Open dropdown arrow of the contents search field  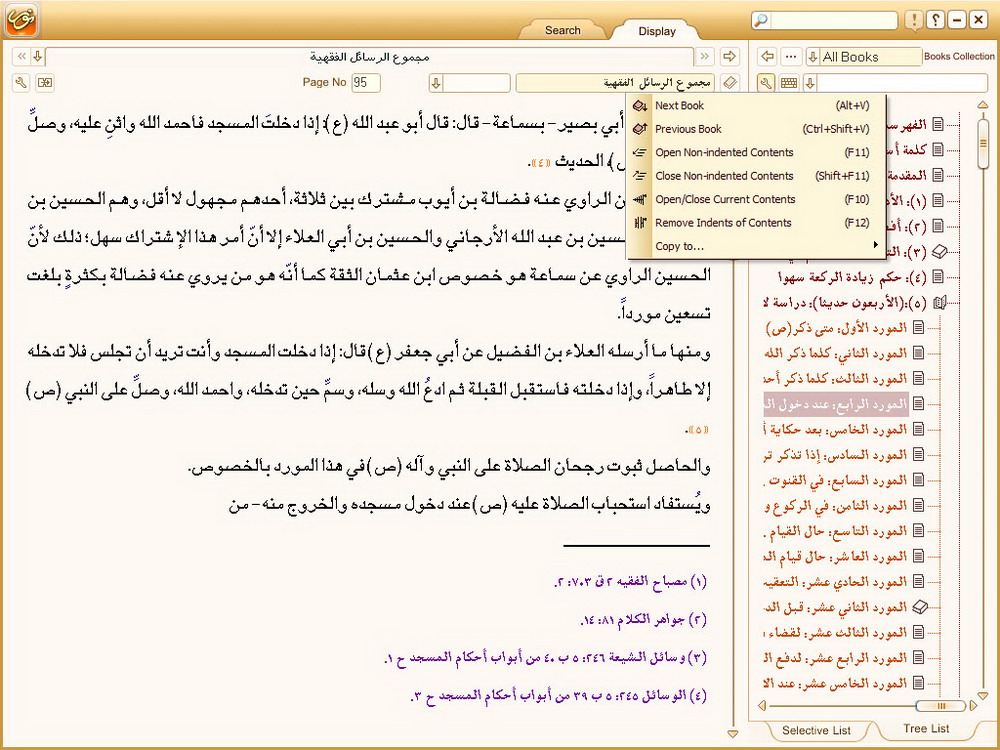pyautogui.click(x=810, y=82)
